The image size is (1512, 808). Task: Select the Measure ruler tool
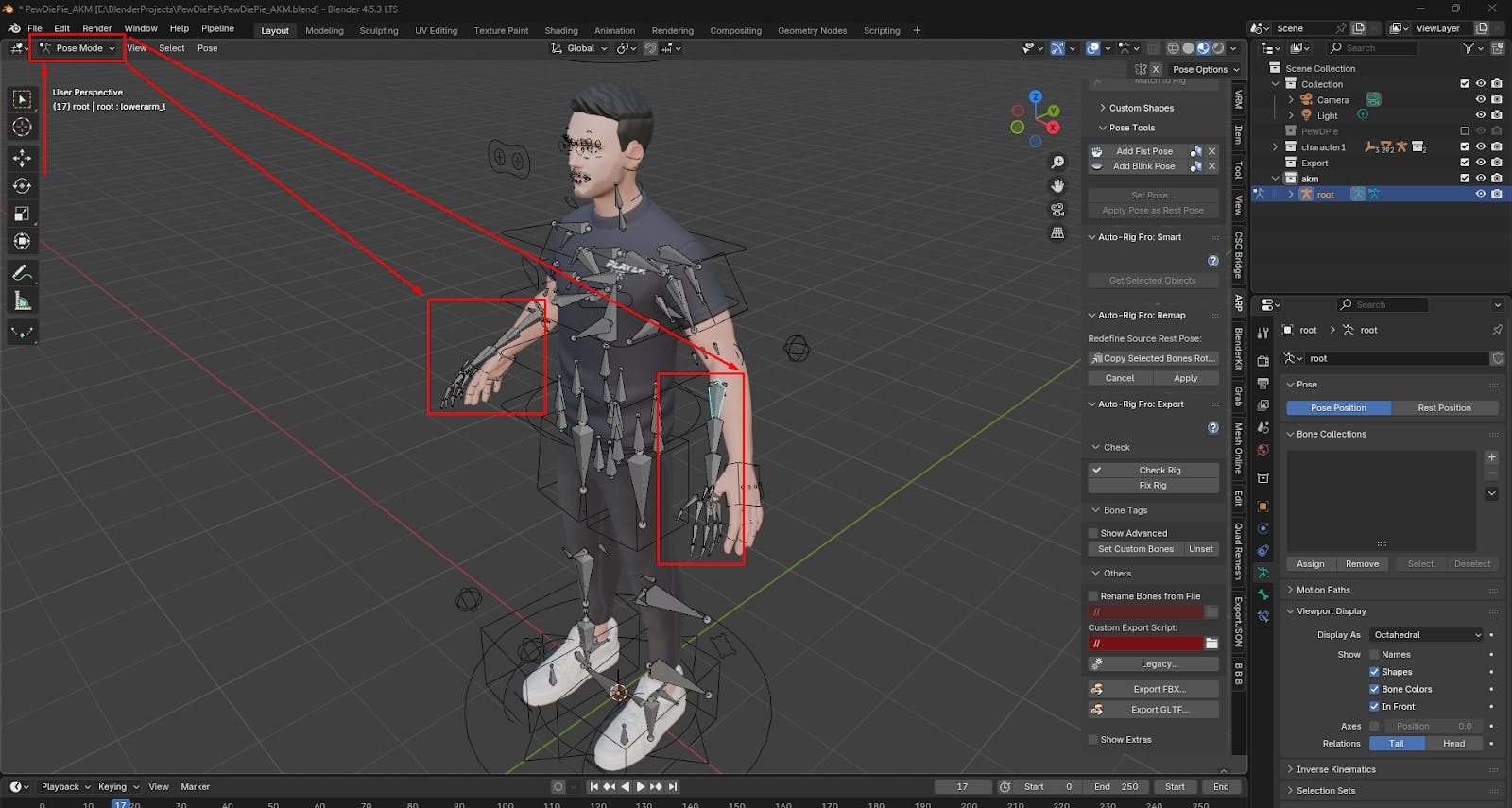22,301
